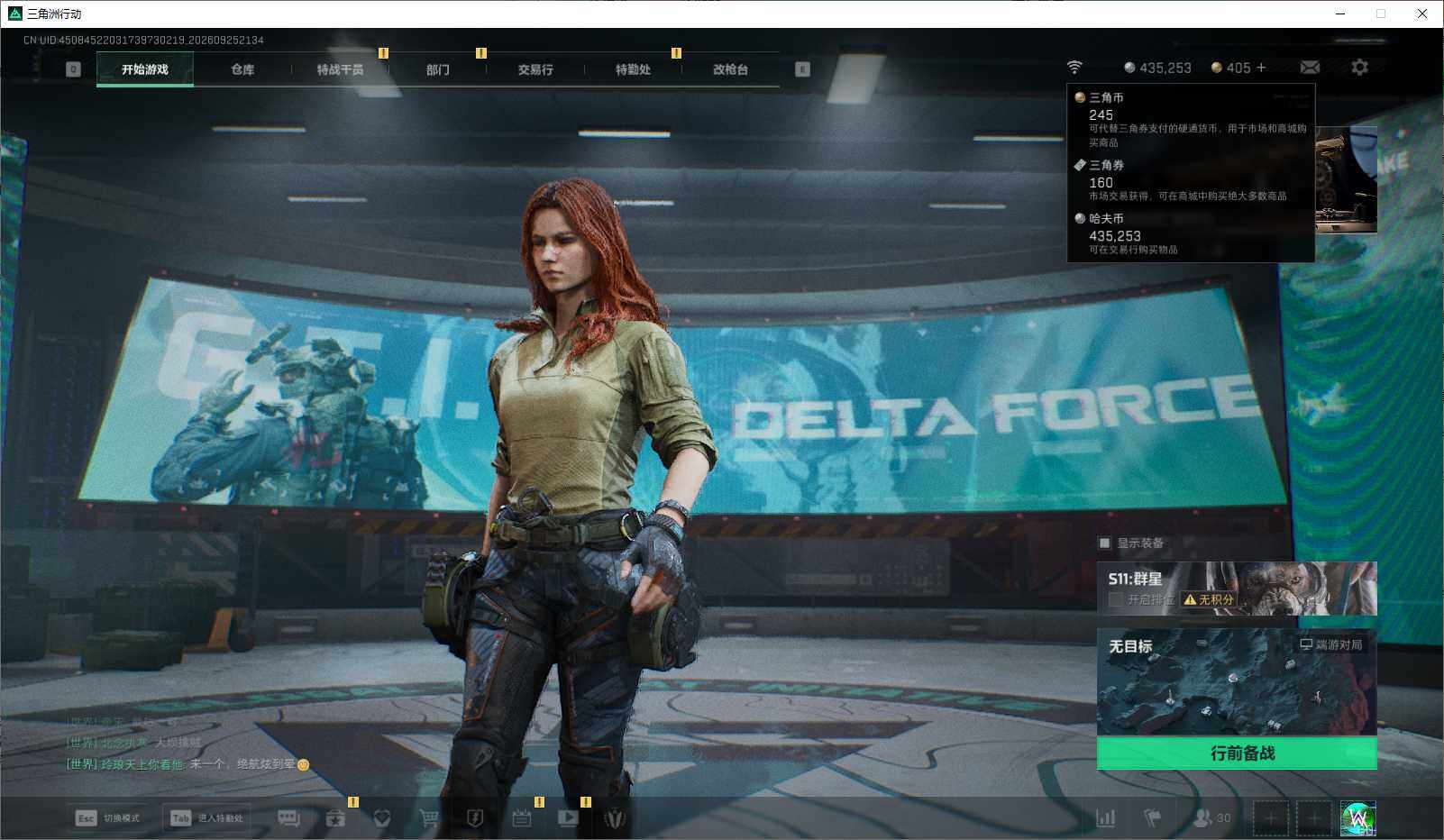The image size is (1444, 840).
Task: Toggle the 开启排位 checkbox
Action: pyautogui.click(x=1116, y=599)
